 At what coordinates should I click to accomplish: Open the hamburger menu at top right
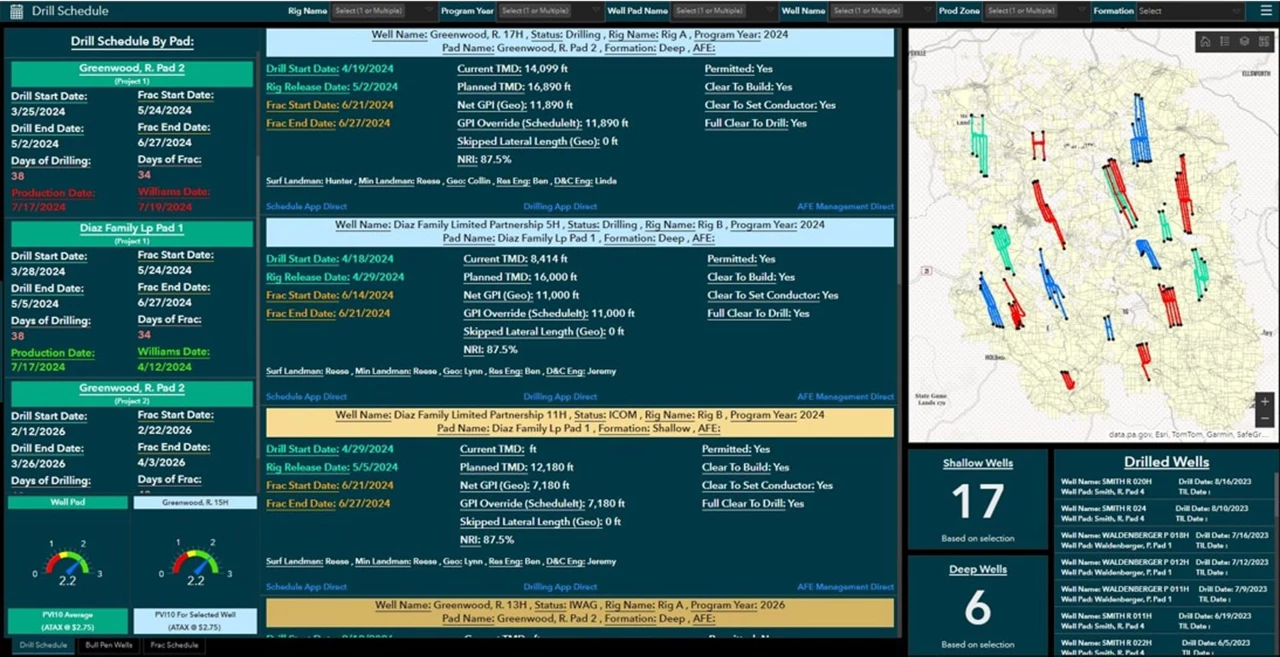point(1265,11)
